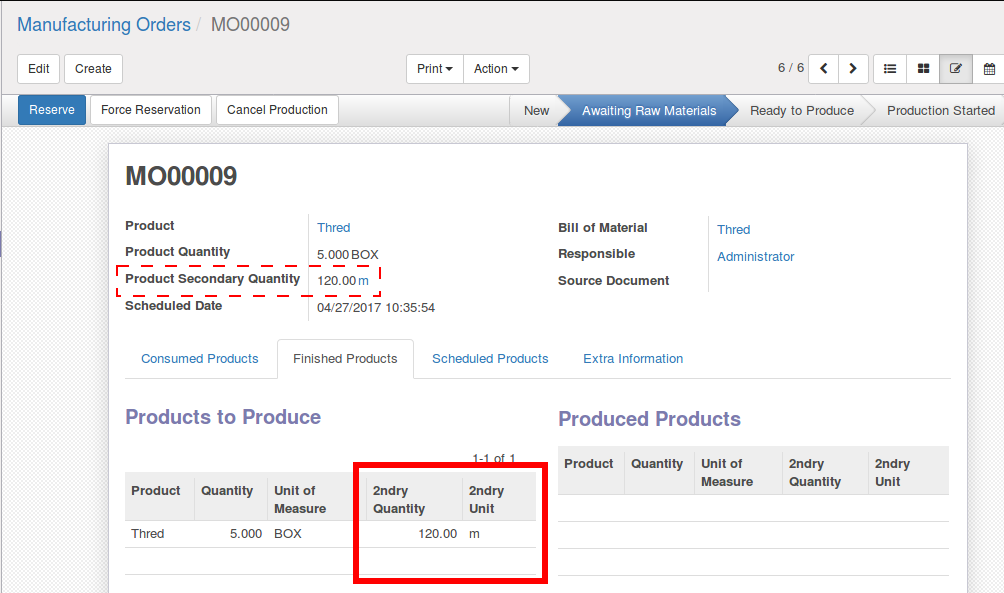The image size is (1004, 593).
Task: Click the Produced Products heading
Action: pos(649,419)
